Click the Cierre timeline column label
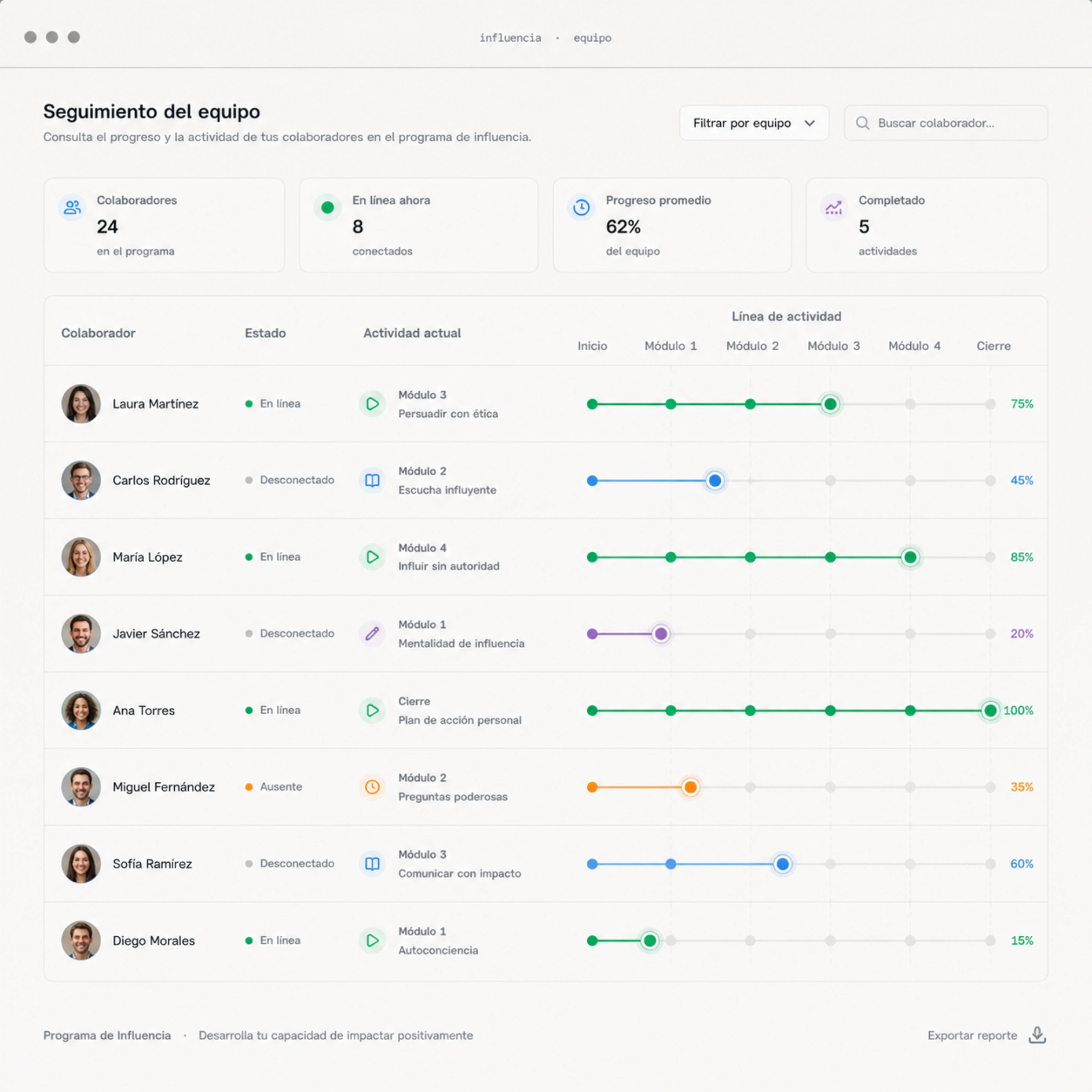Viewport: 1092px width, 1092px height. point(994,346)
